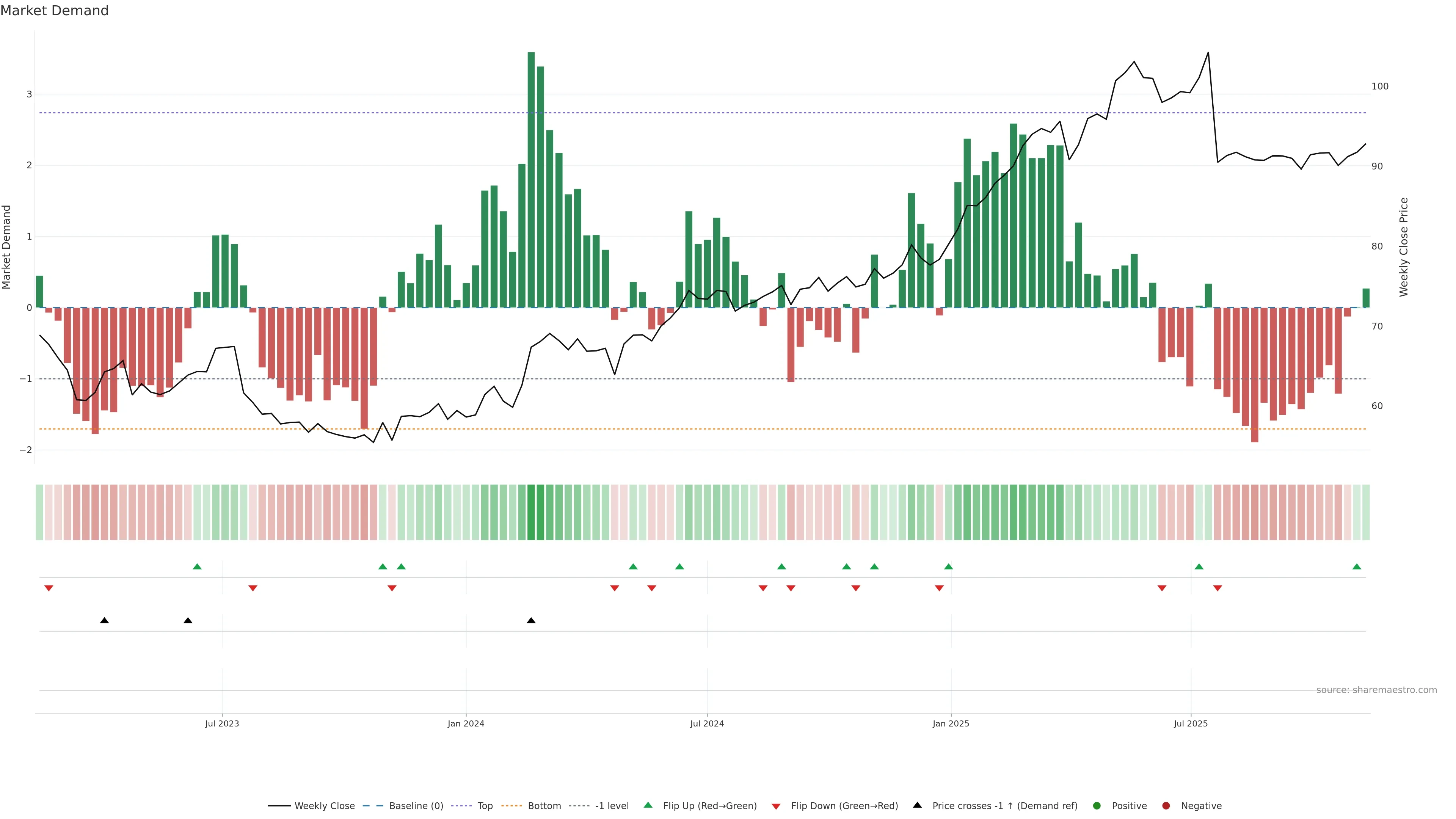Screen dimensions: 1456x819
Task: Click the Jul 2025 axis label
Action: (1190, 724)
